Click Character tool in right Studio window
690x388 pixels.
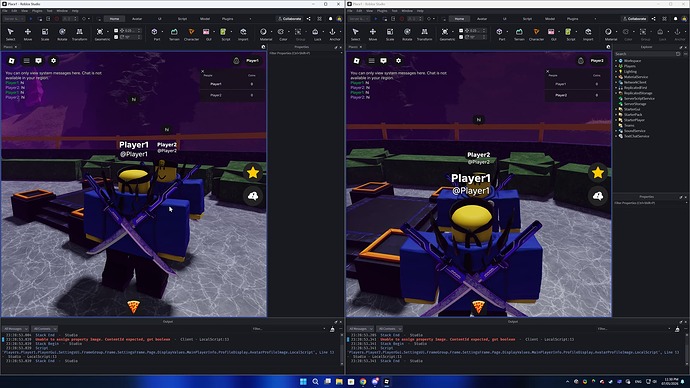pyautogui.click(x=536, y=34)
